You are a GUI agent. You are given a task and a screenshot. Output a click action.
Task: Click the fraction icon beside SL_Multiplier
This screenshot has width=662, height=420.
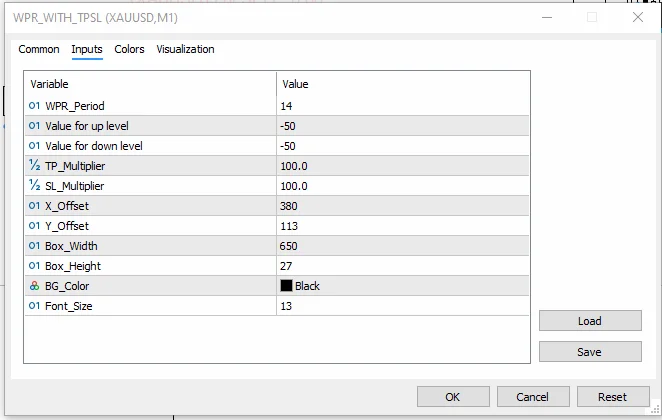(x=35, y=185)
